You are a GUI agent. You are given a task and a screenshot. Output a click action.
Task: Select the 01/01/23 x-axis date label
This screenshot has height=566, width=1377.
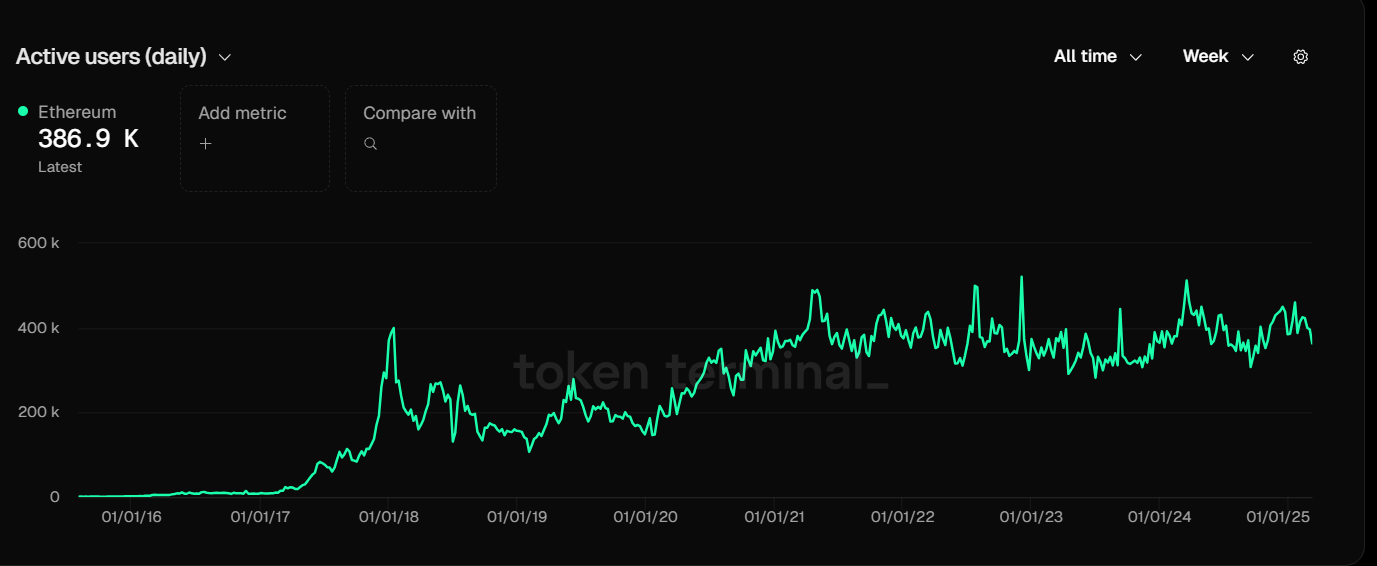[1031, 517]
